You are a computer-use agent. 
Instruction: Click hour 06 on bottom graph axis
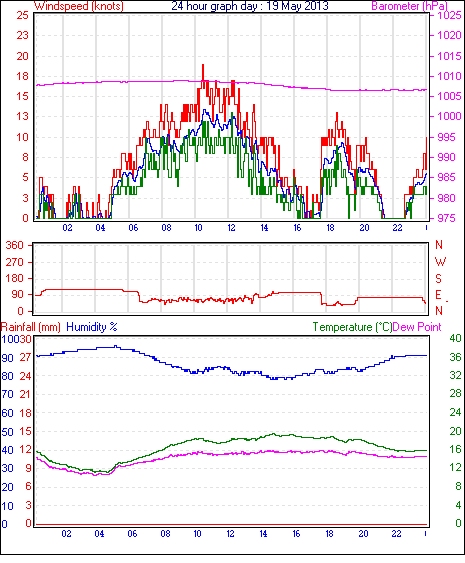tap(132, 534)
